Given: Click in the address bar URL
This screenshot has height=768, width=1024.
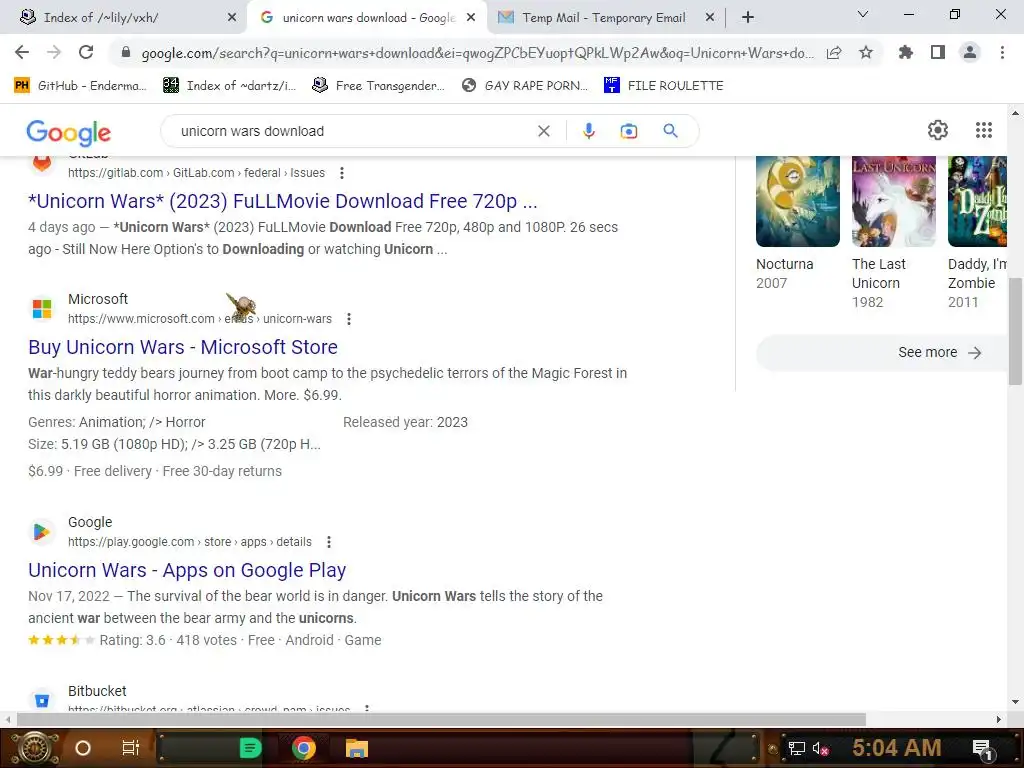Looking at the screenshot, I should click(477, 53).
